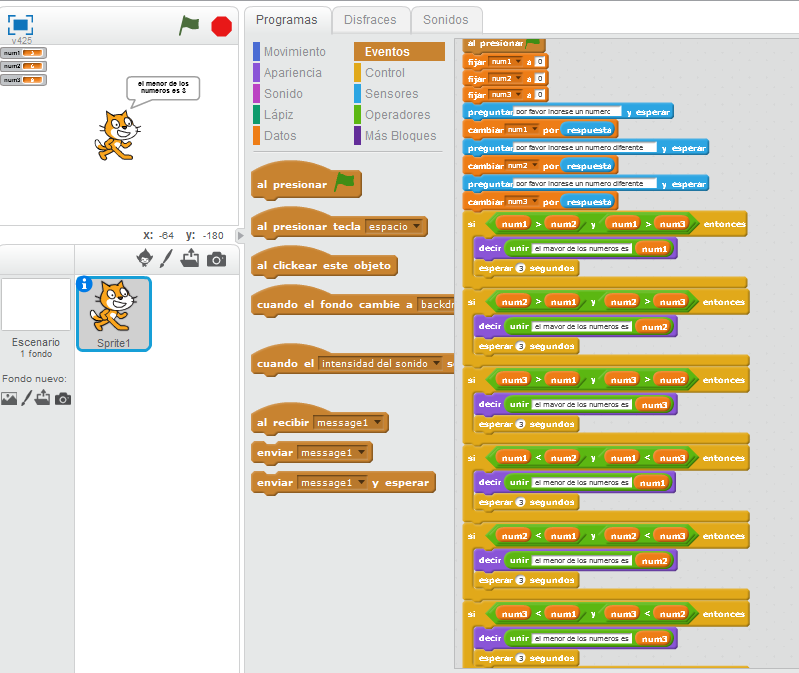The image size is (799, 673).
Task: Switch to Programas tab
Action: pos(286,20)
